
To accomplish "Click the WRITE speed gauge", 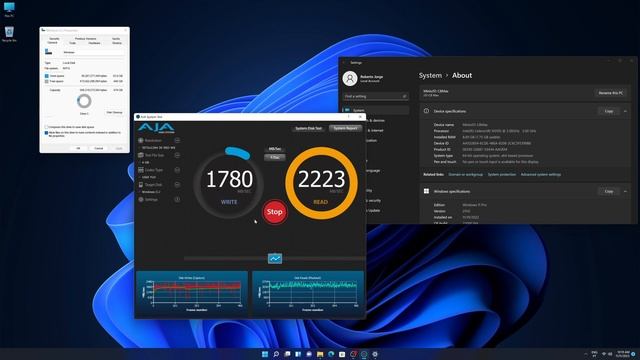I will [x=229, y=182].
